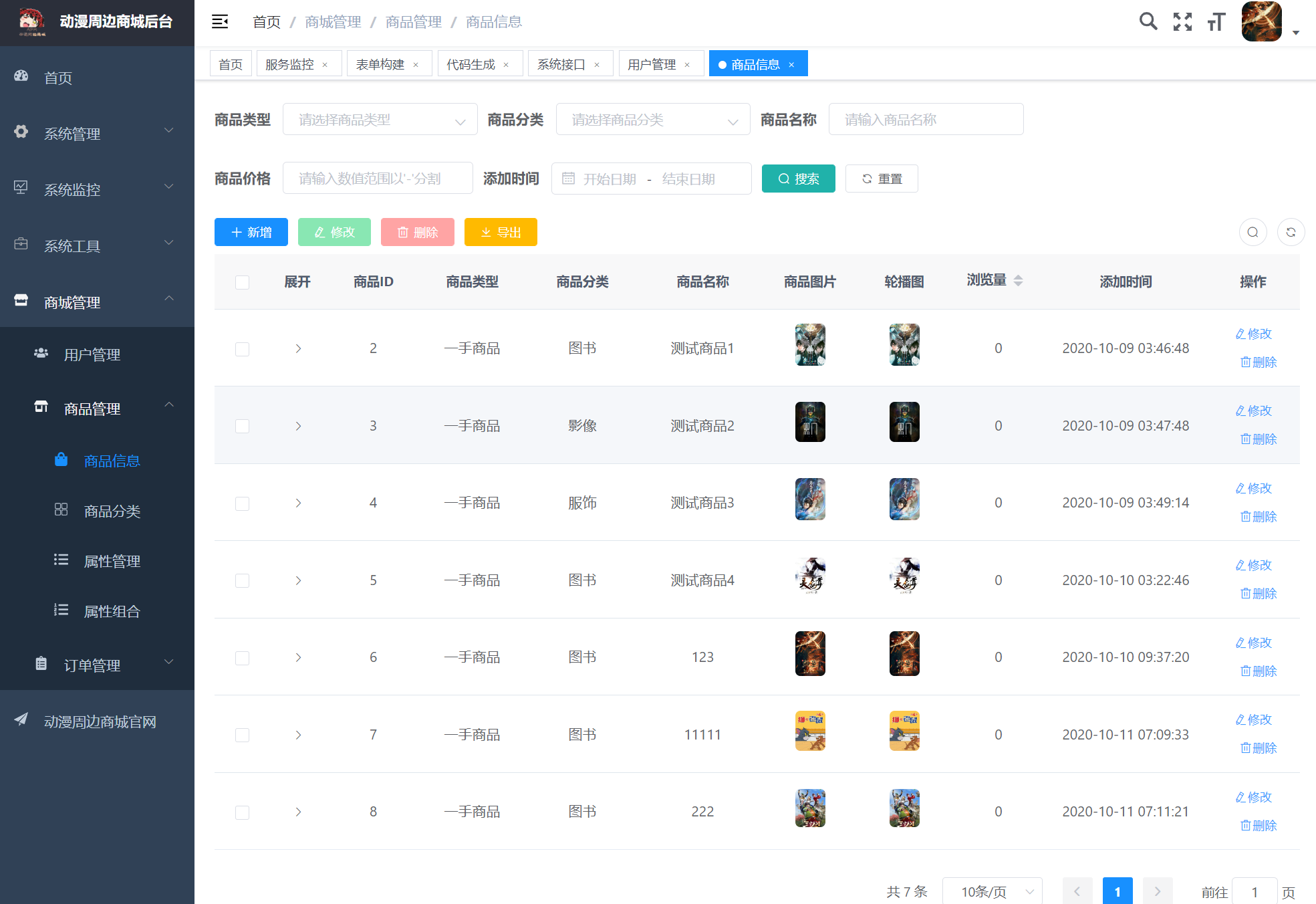Viewport: 1316px width, 904px height.
Task: Collapse the sidebar with the hamburger icon
Action: 220,22
